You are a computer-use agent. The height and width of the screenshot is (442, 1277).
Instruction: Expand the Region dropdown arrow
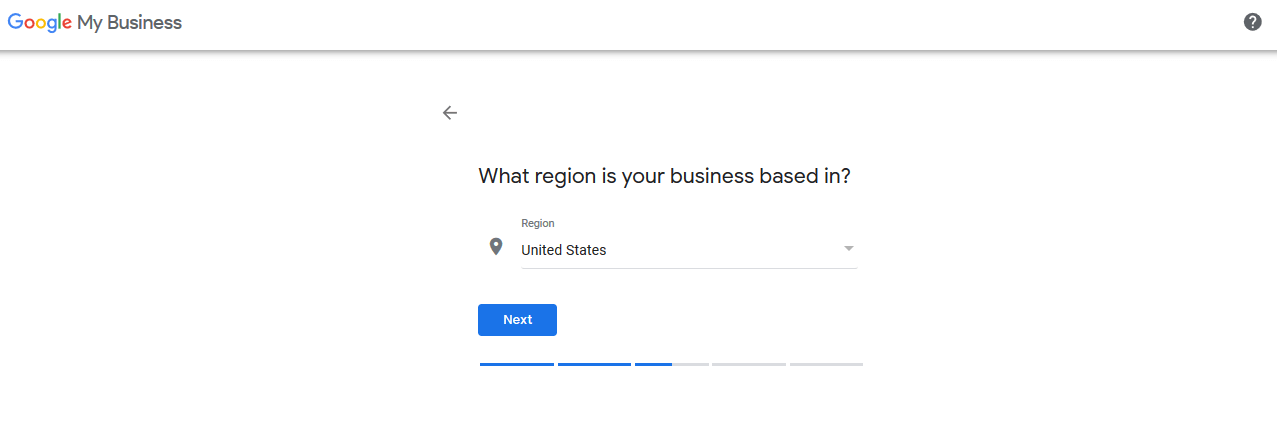point(848,248)
